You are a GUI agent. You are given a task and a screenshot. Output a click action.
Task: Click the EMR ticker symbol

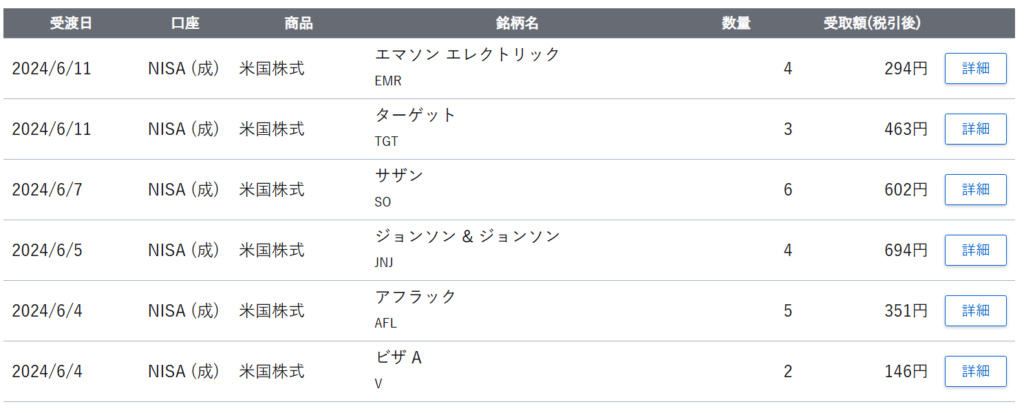[388, 81]
